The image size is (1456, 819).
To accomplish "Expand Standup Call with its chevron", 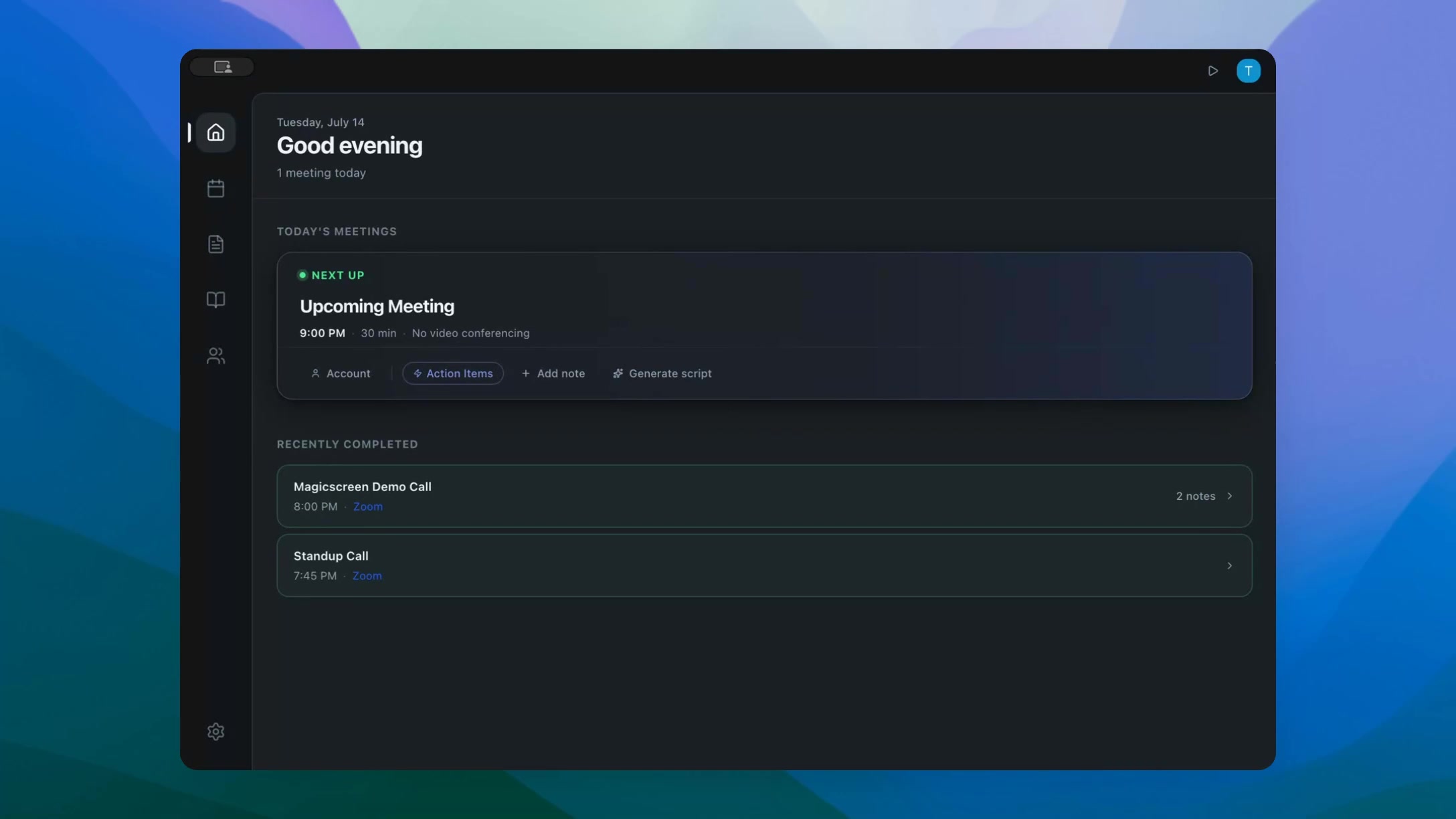I will click(1229, 565).
